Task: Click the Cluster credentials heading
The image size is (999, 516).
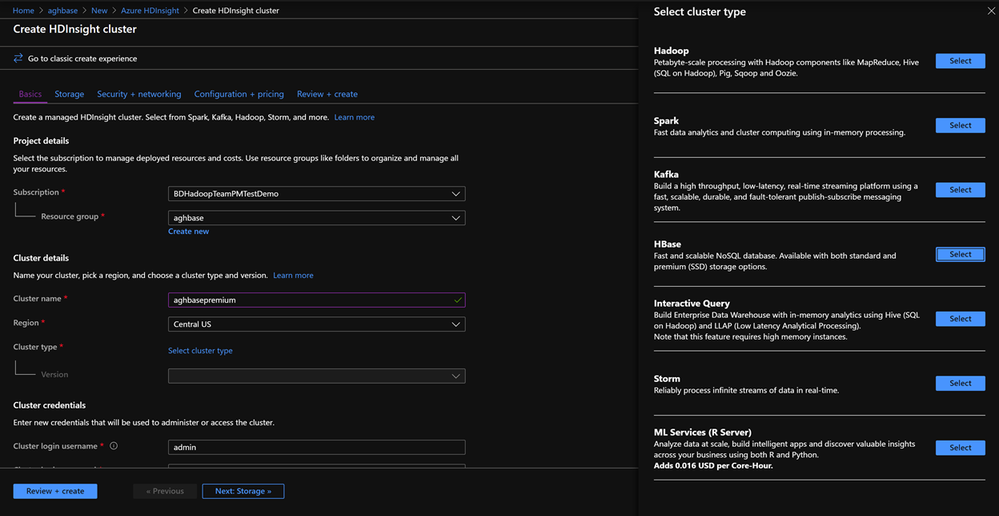Action: 49,405
